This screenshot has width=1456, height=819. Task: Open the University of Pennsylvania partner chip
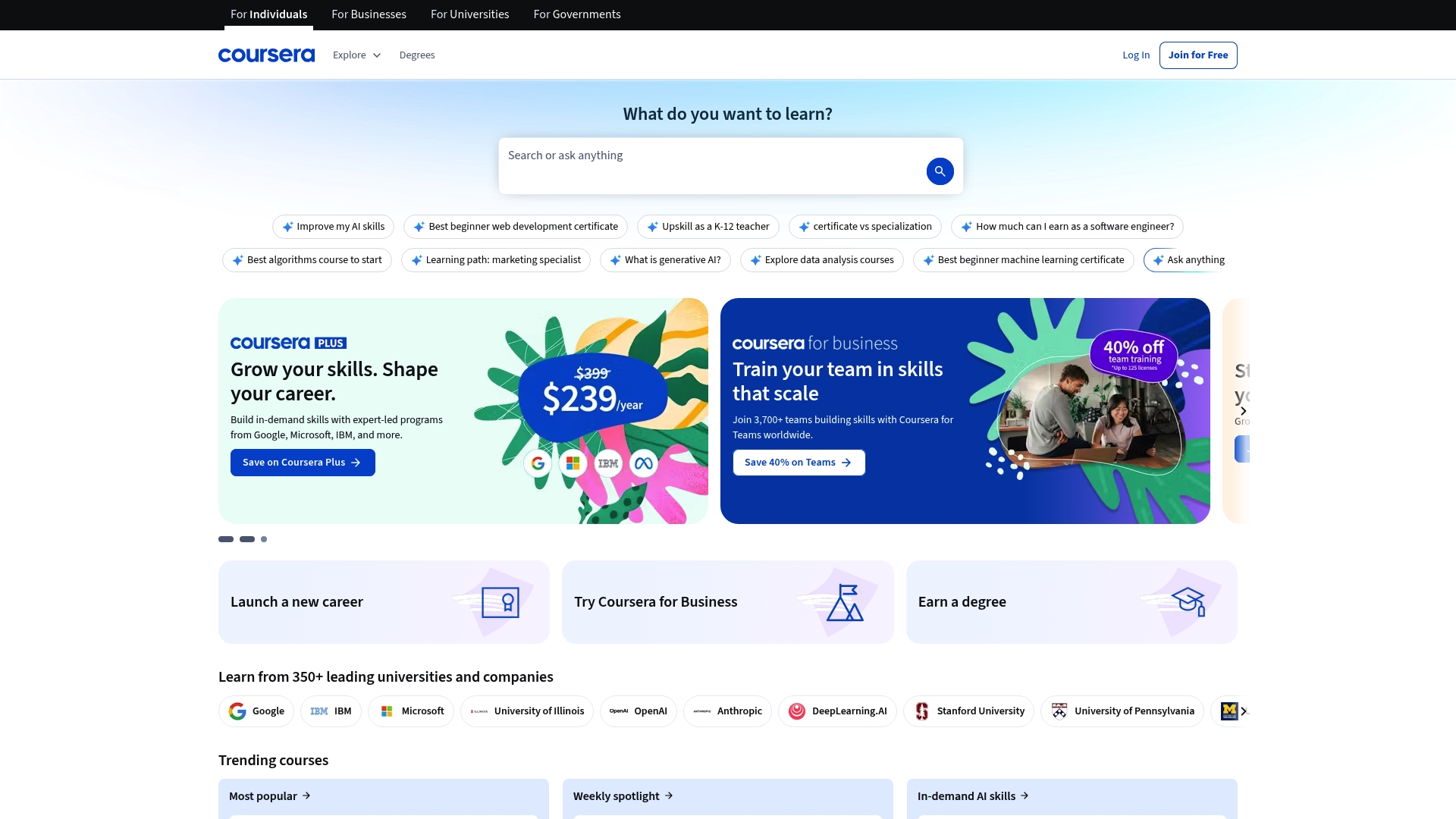point(1122,711)
